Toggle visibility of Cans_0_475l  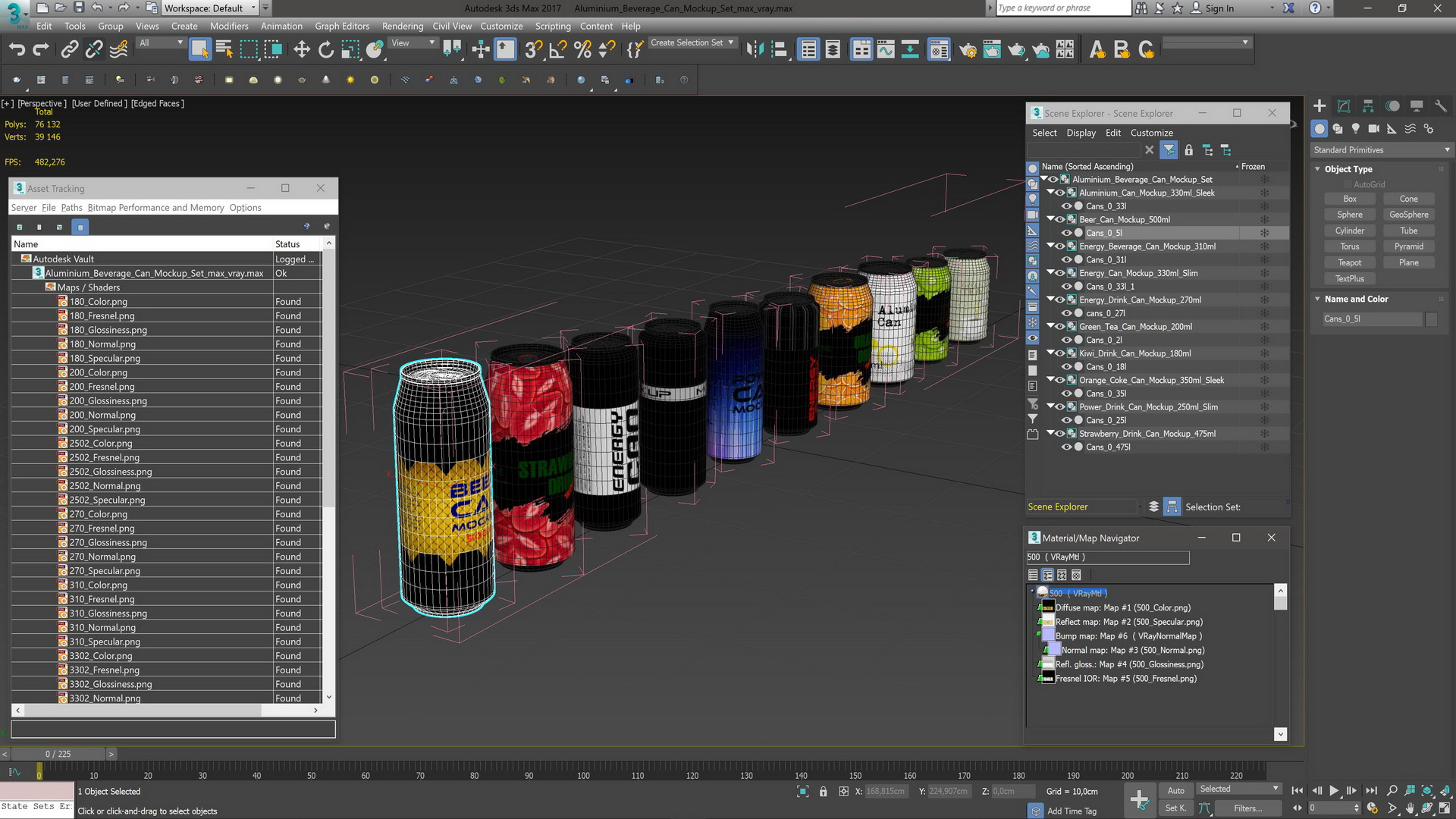click(1066, 447)
